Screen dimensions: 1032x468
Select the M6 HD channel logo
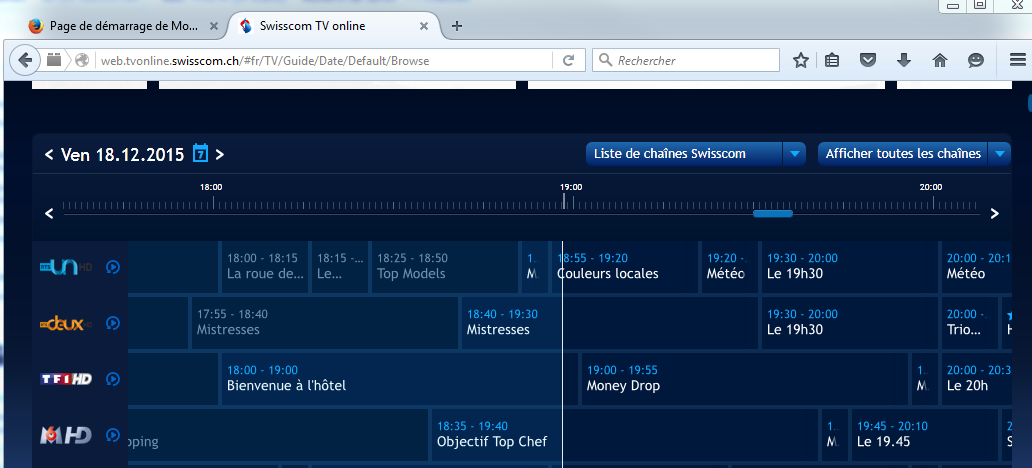(x=65, y=435)
